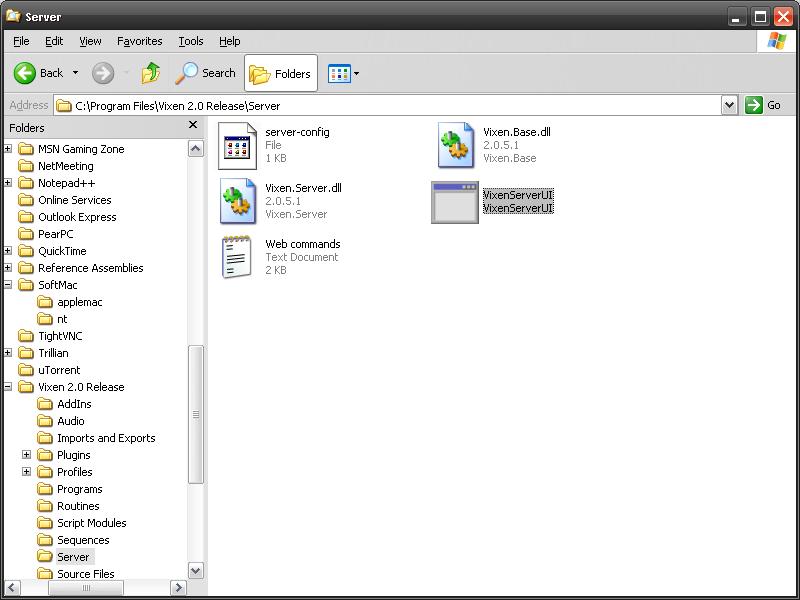Click the Vixen.Server.dll file name
The height and width of the screenshot is (600, 800).
tap(304, 188)
